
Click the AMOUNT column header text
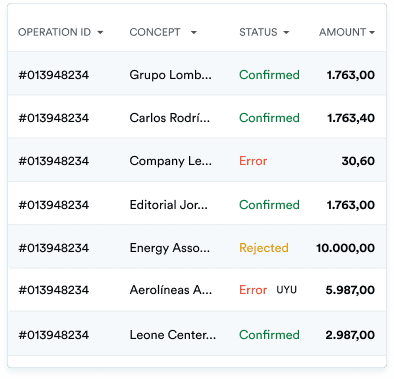[343, 32]
